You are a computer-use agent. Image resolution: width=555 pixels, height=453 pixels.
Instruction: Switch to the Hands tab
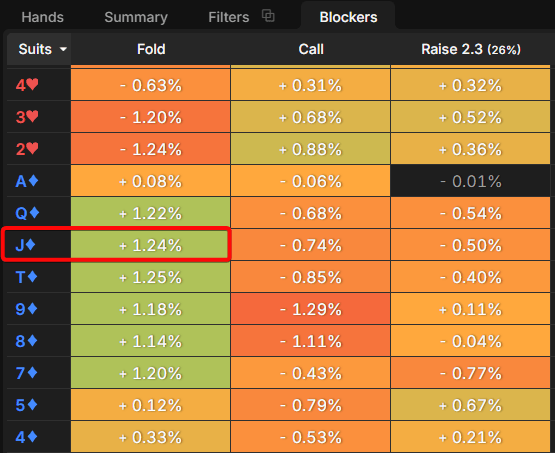(x=42, y=17)
